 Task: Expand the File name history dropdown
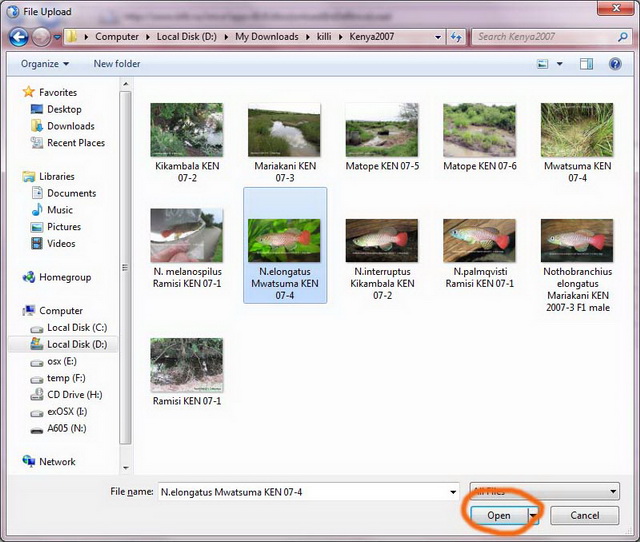452,491
